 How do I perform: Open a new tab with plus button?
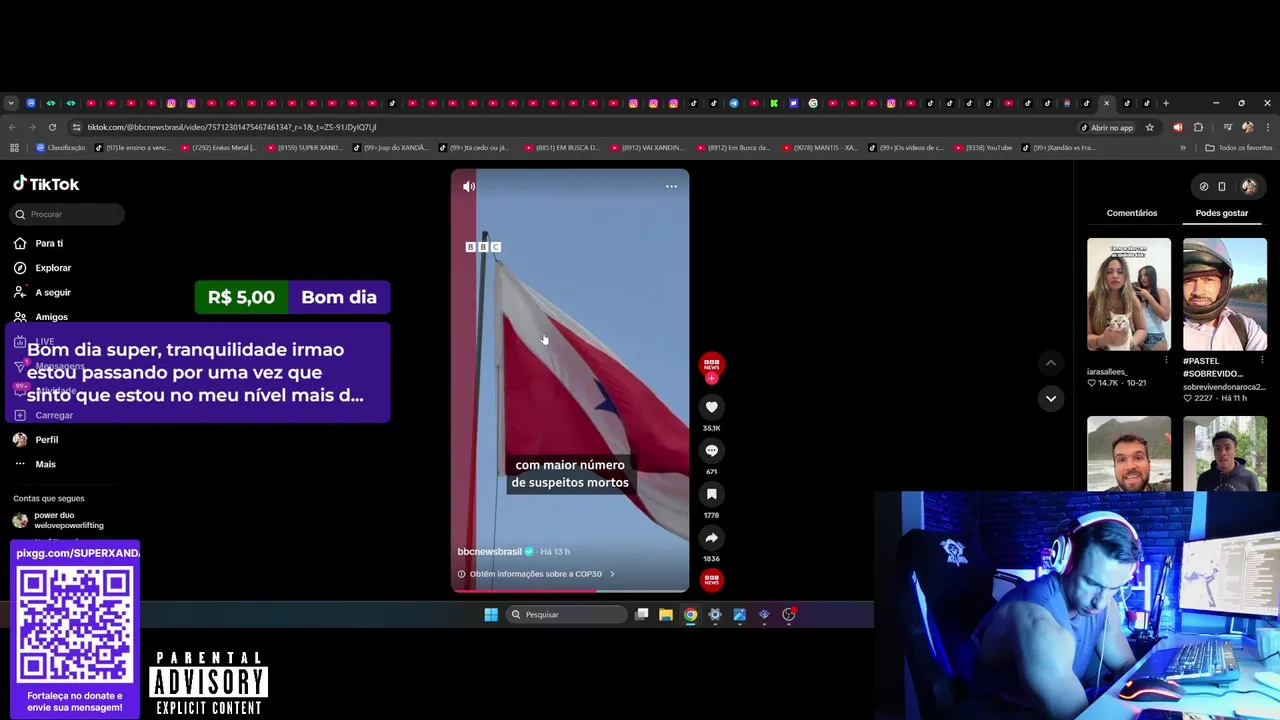coord(1165,103)
